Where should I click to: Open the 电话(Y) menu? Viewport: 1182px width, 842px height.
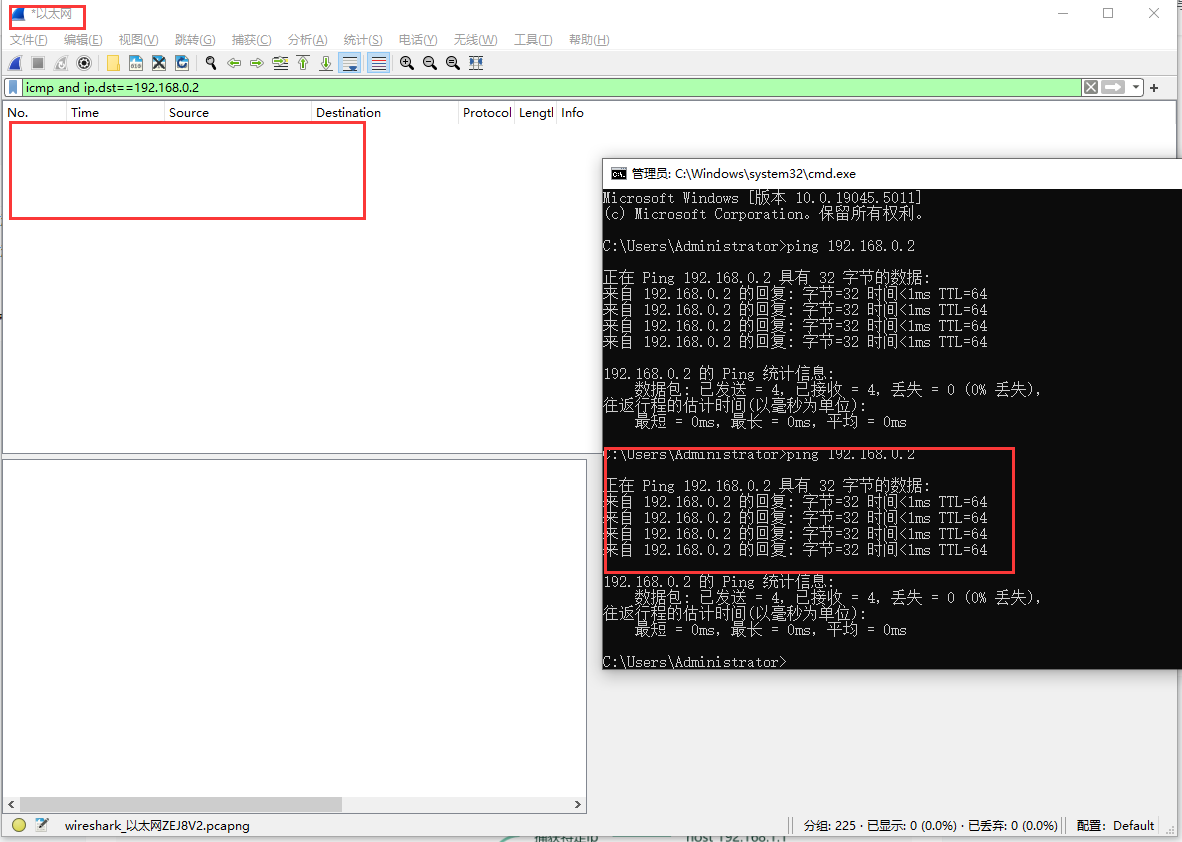418,40
